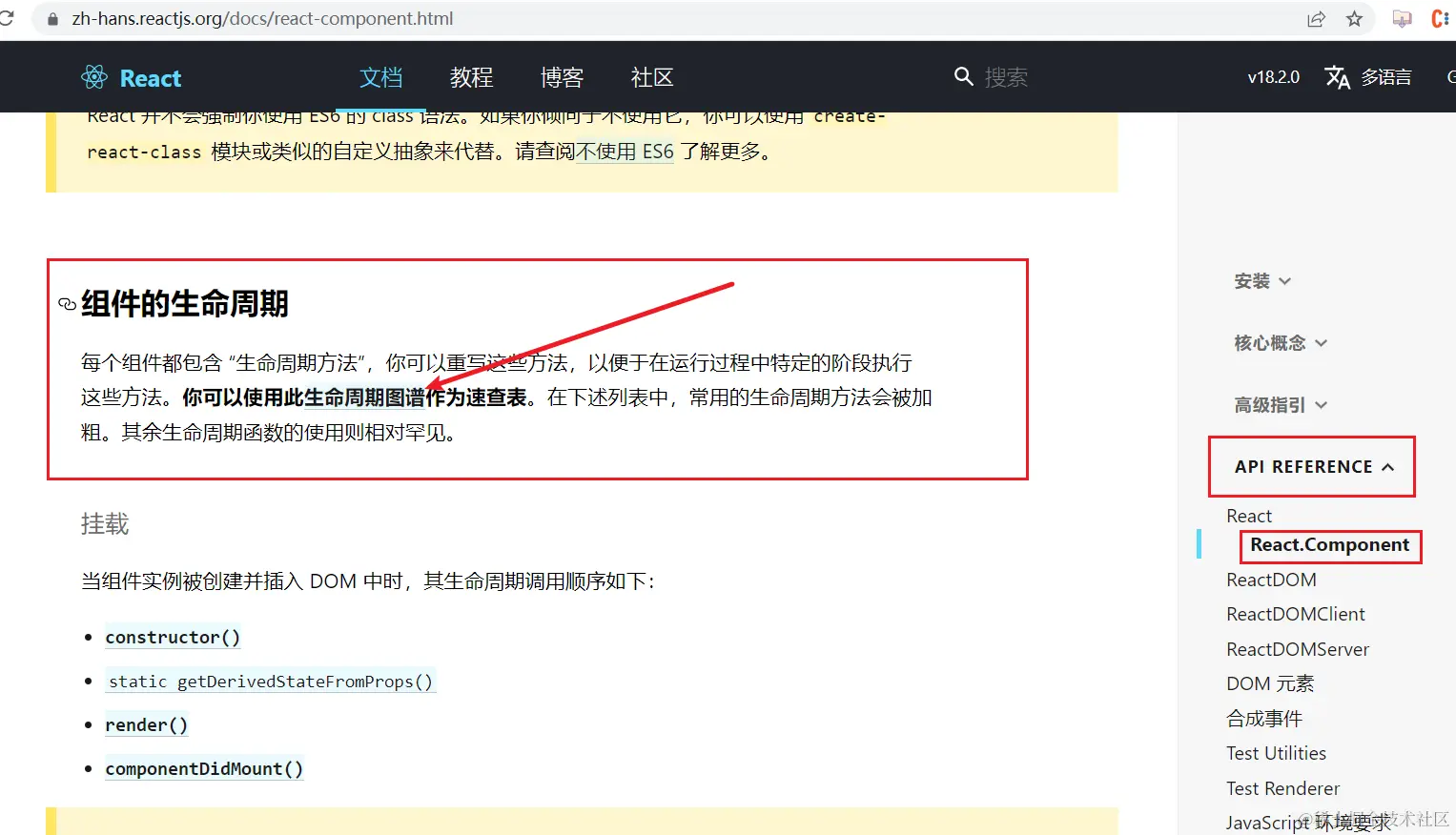Click the v18.2.0 version link

click(1273, 77)
